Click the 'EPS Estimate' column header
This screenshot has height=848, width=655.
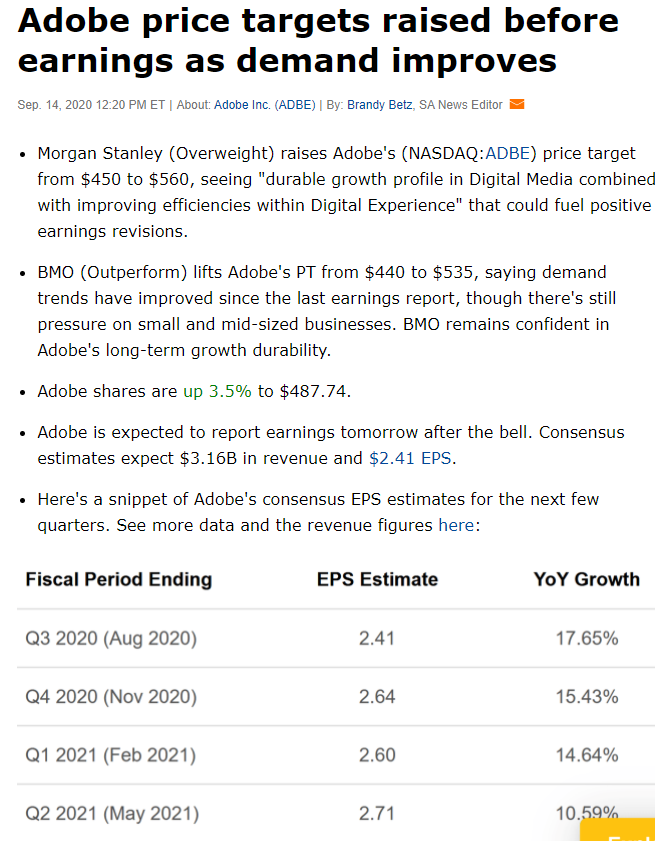tap(377, 579)
